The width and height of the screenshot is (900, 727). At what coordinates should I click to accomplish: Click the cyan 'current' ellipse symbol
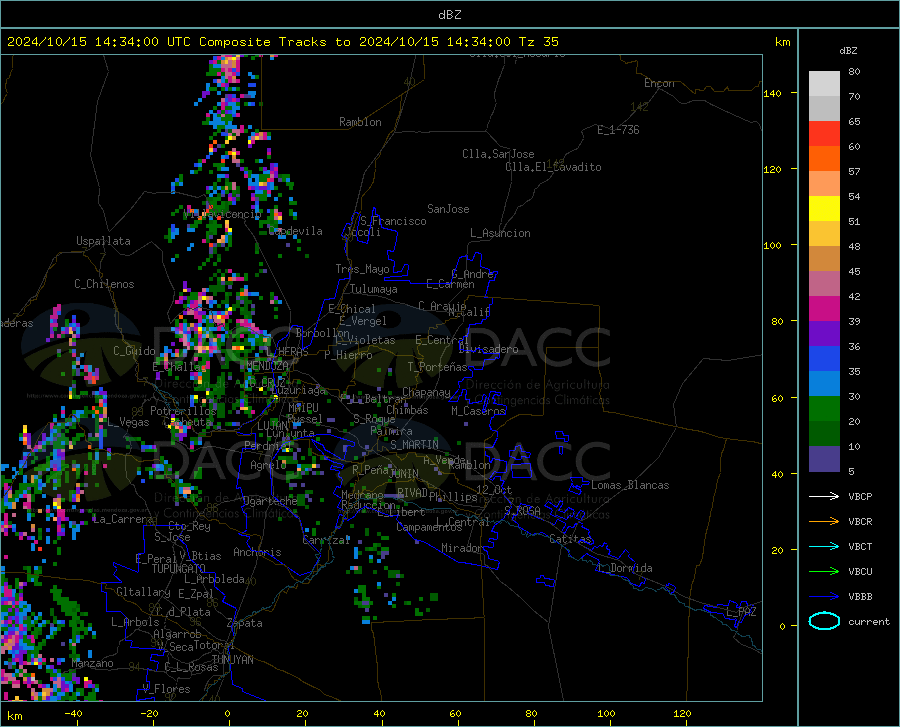tap(824, 621)
